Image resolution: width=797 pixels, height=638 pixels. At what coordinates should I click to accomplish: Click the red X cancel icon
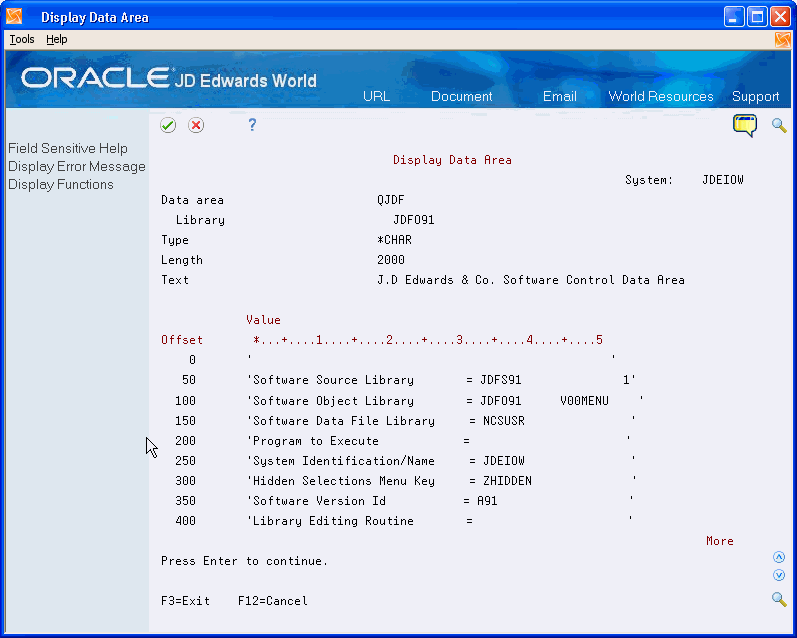point(196,125)
